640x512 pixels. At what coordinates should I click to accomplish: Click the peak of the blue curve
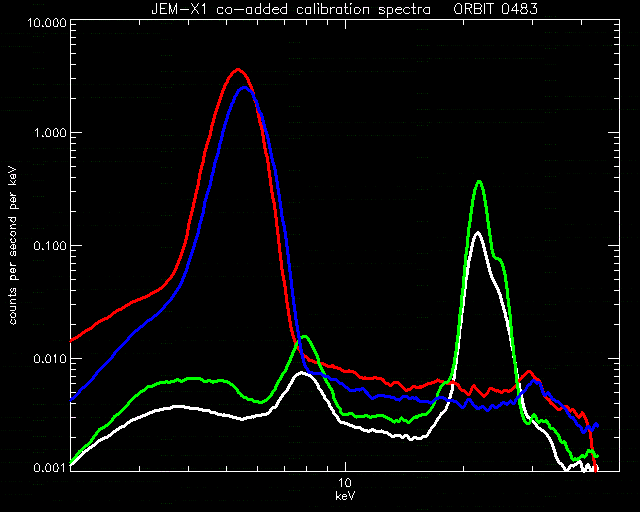[244, 88]
